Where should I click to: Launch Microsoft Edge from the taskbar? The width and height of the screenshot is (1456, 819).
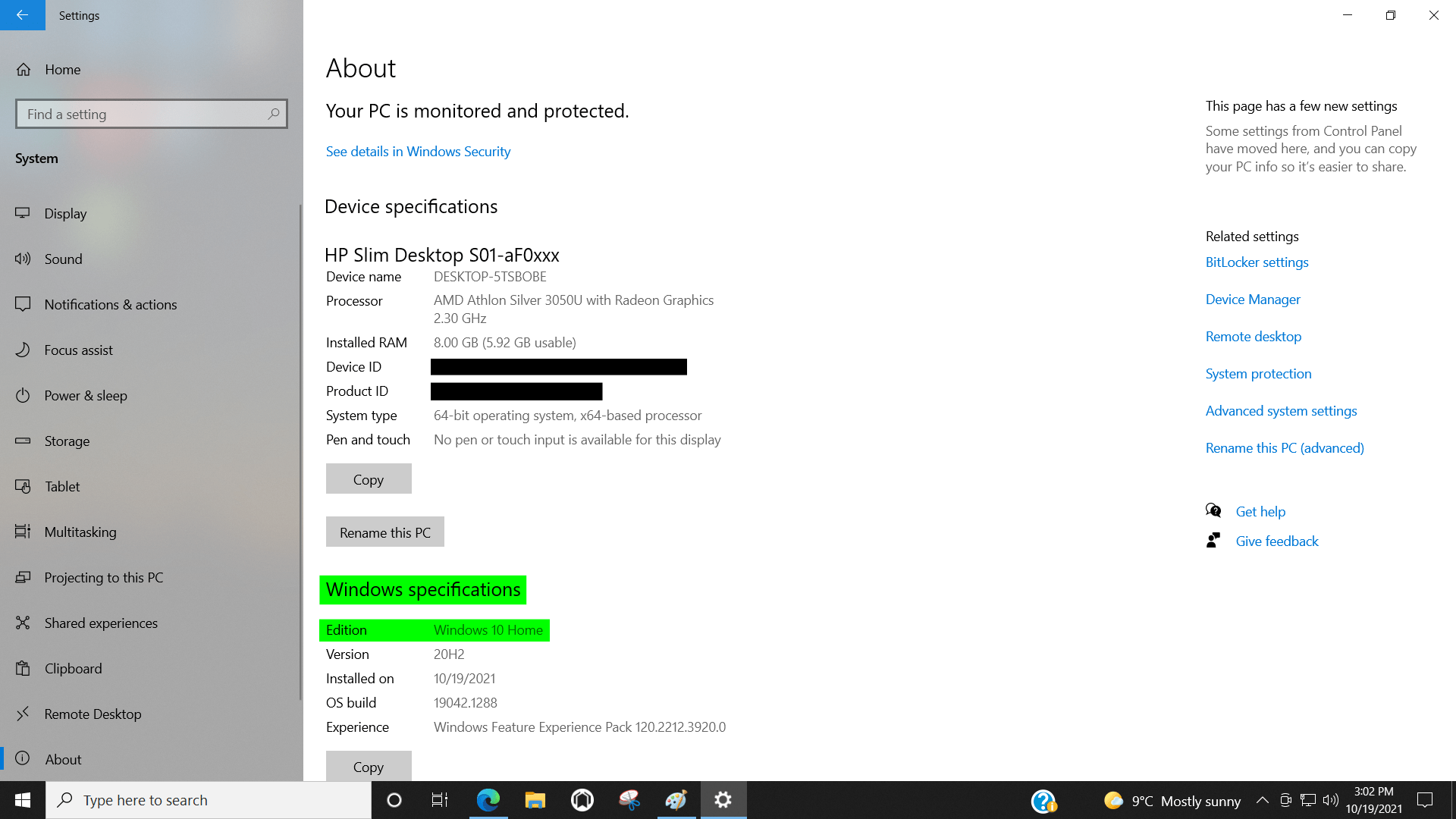488,800
